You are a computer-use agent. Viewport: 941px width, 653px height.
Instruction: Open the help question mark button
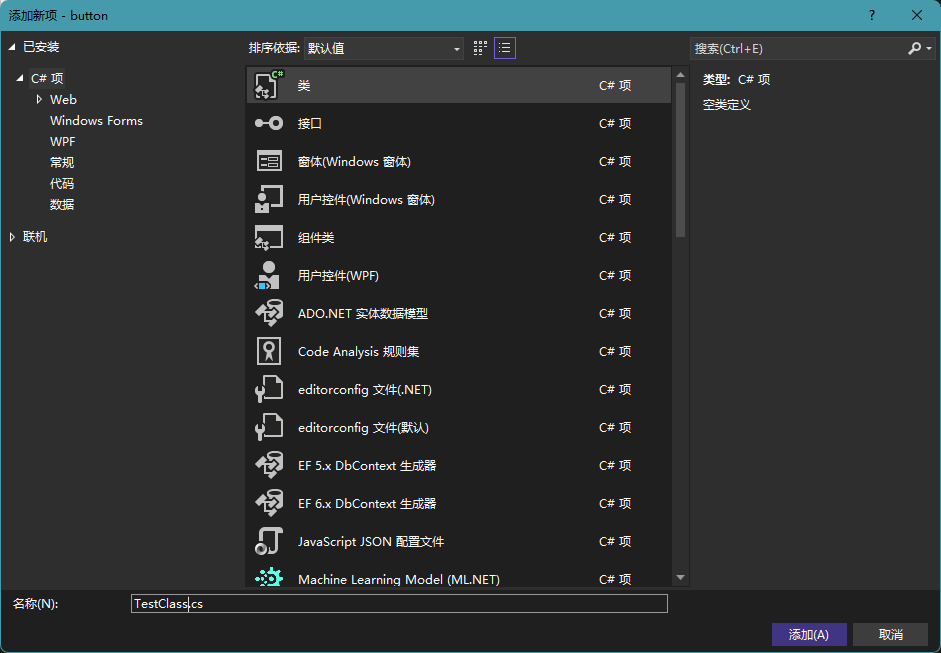click(872, 15)
